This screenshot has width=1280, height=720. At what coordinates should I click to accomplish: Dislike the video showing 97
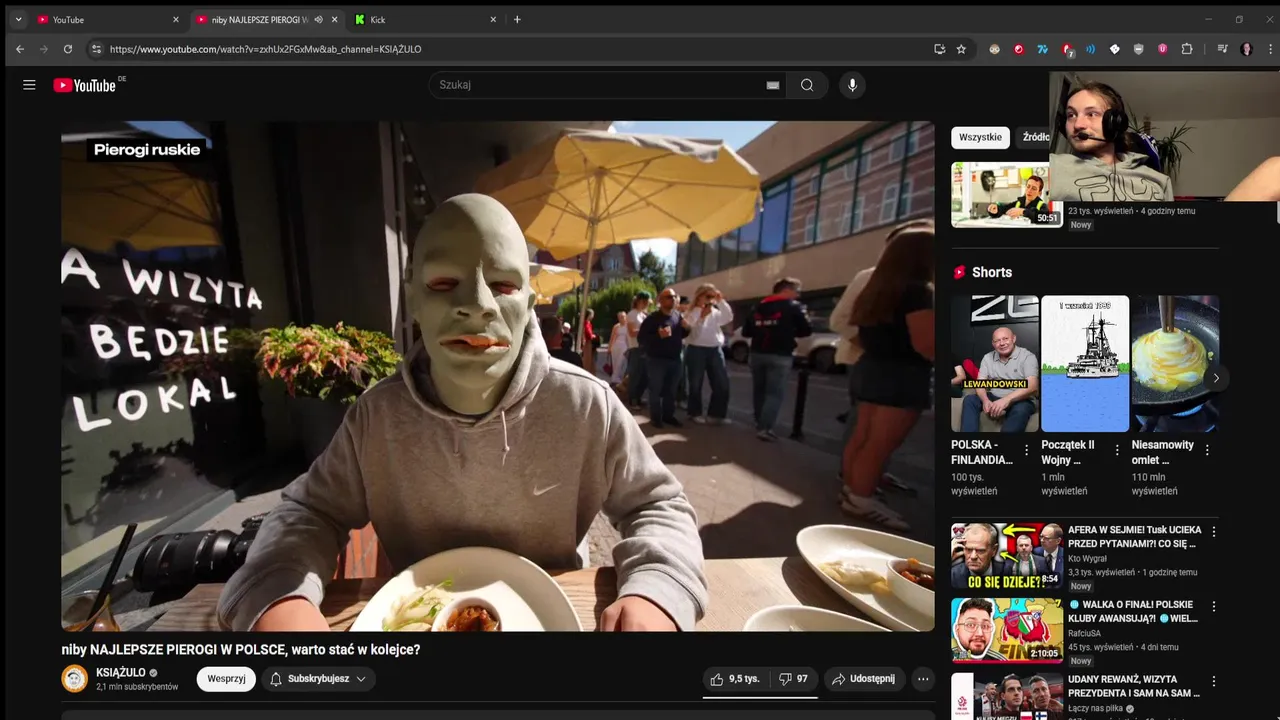point(793,679)
